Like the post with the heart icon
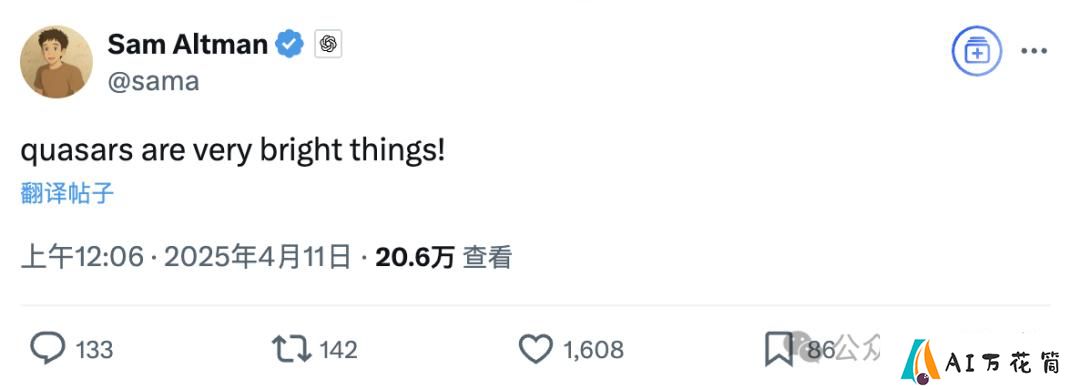 point(536,349)
